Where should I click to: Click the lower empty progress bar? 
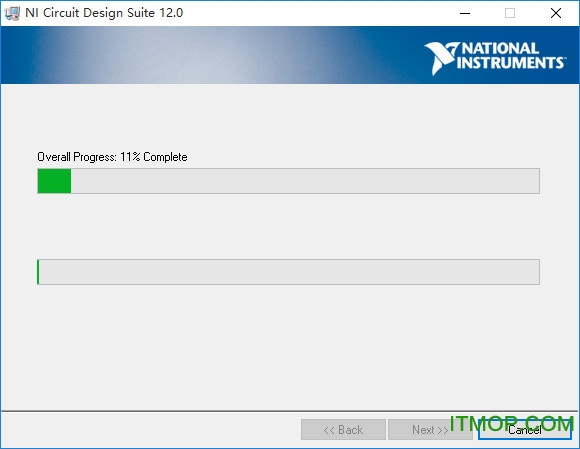(289, 272)
